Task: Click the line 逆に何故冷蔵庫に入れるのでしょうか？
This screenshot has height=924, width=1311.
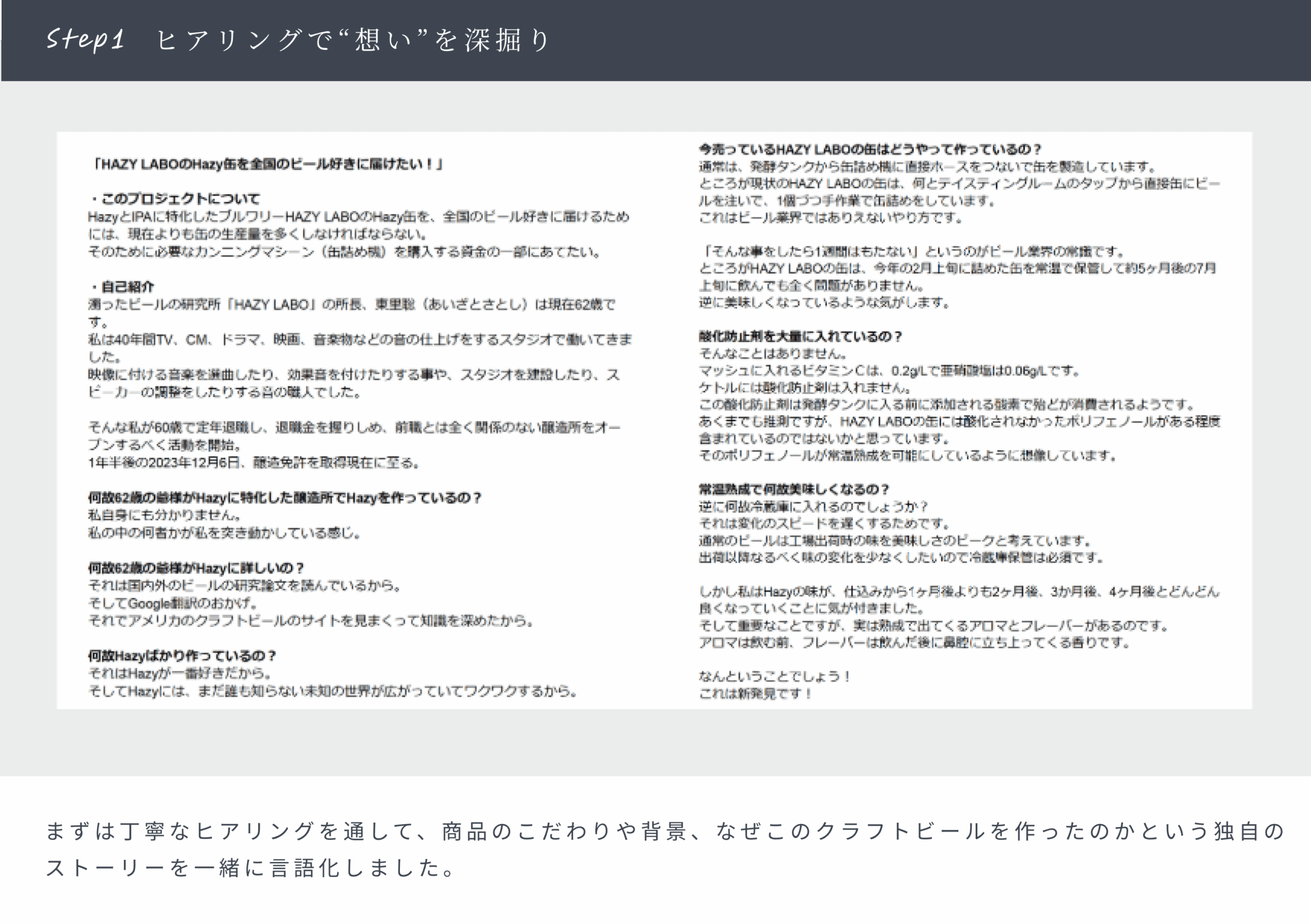Action: (814, 507)
